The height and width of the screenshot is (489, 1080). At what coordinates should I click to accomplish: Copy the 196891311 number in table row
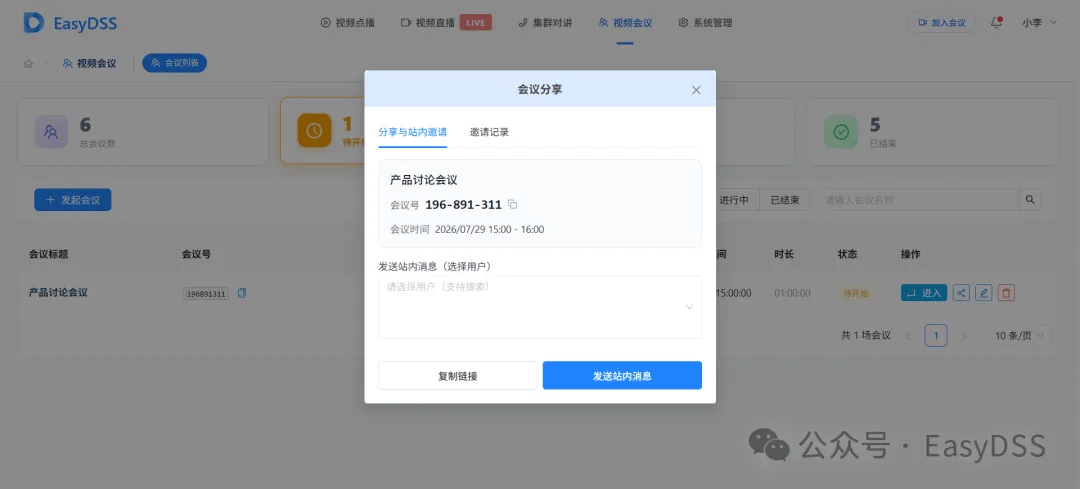click(x=242, y=293)
